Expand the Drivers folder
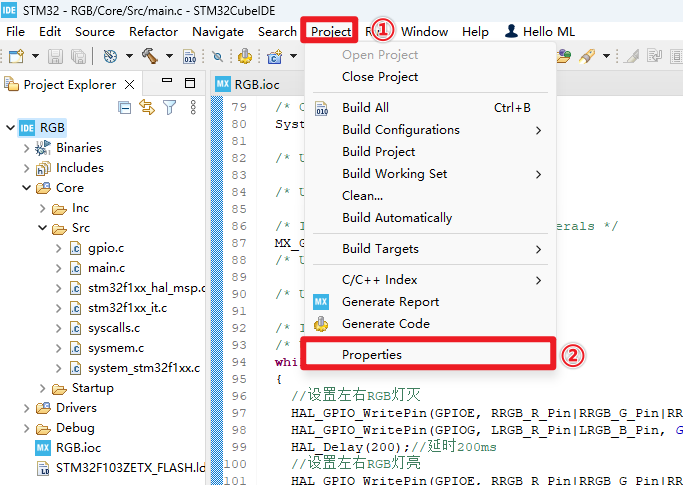 click(26, 408)
